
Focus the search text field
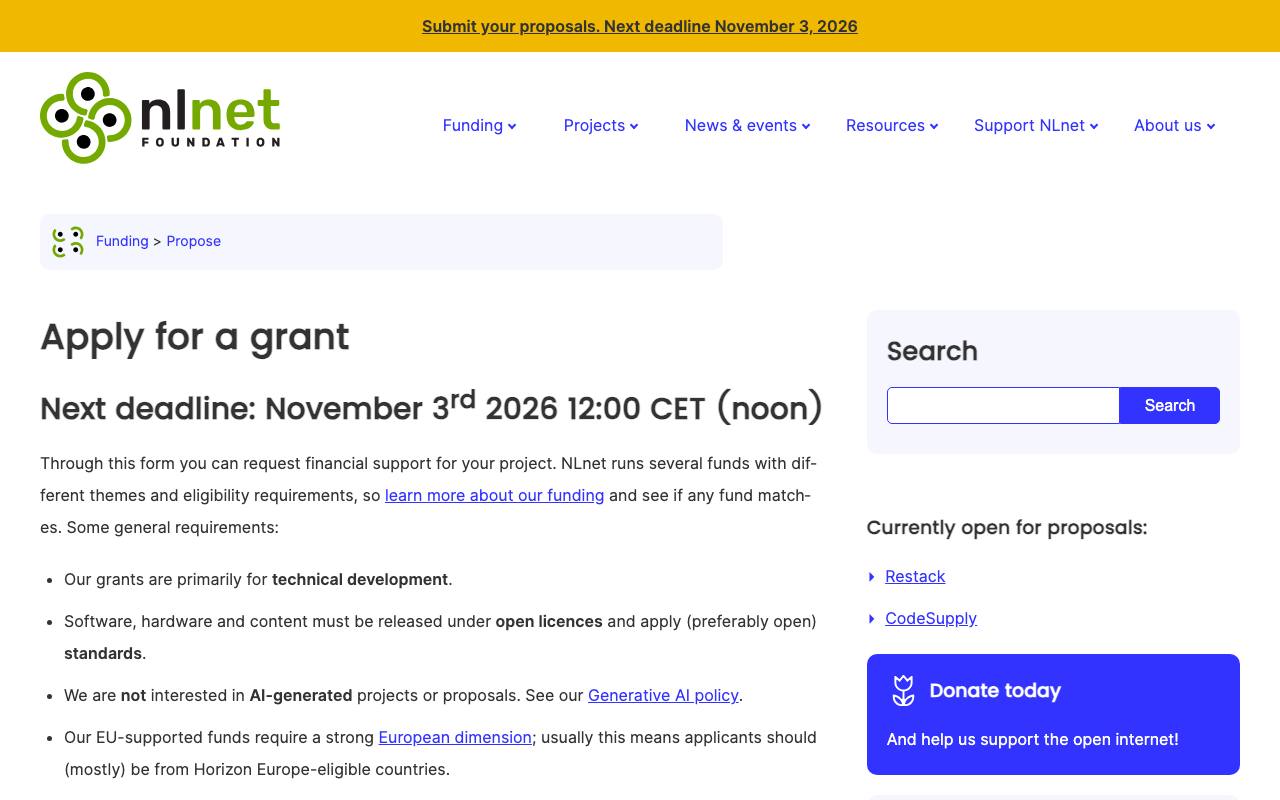(x=1003, y=405)
